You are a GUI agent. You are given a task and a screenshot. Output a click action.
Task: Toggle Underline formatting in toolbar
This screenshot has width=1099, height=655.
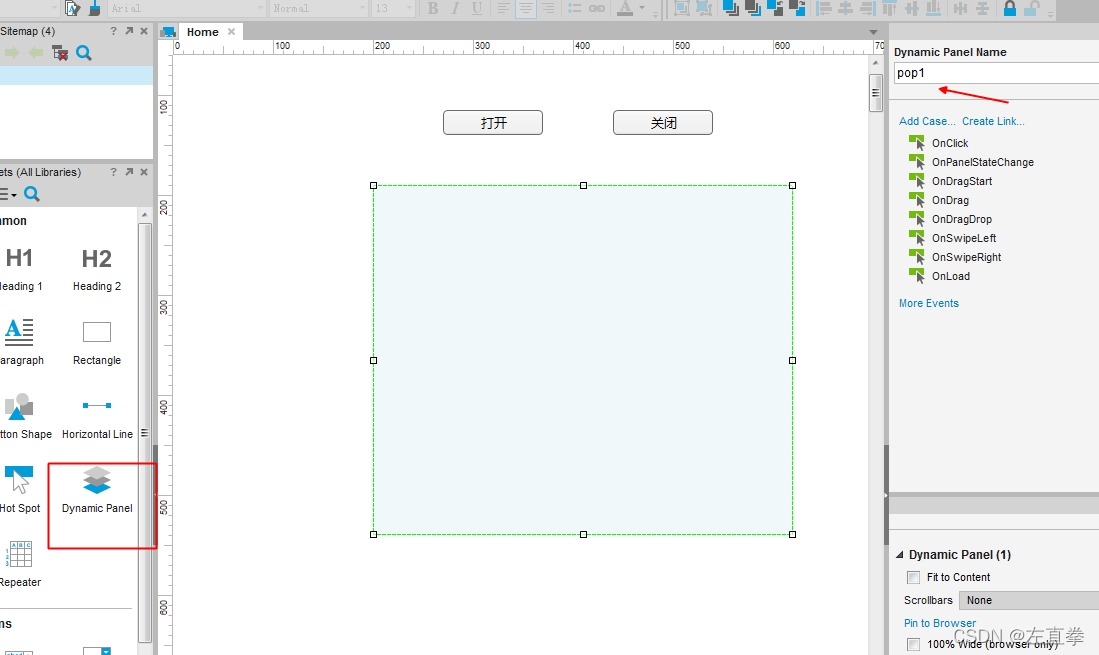click(x=477, y=8)
